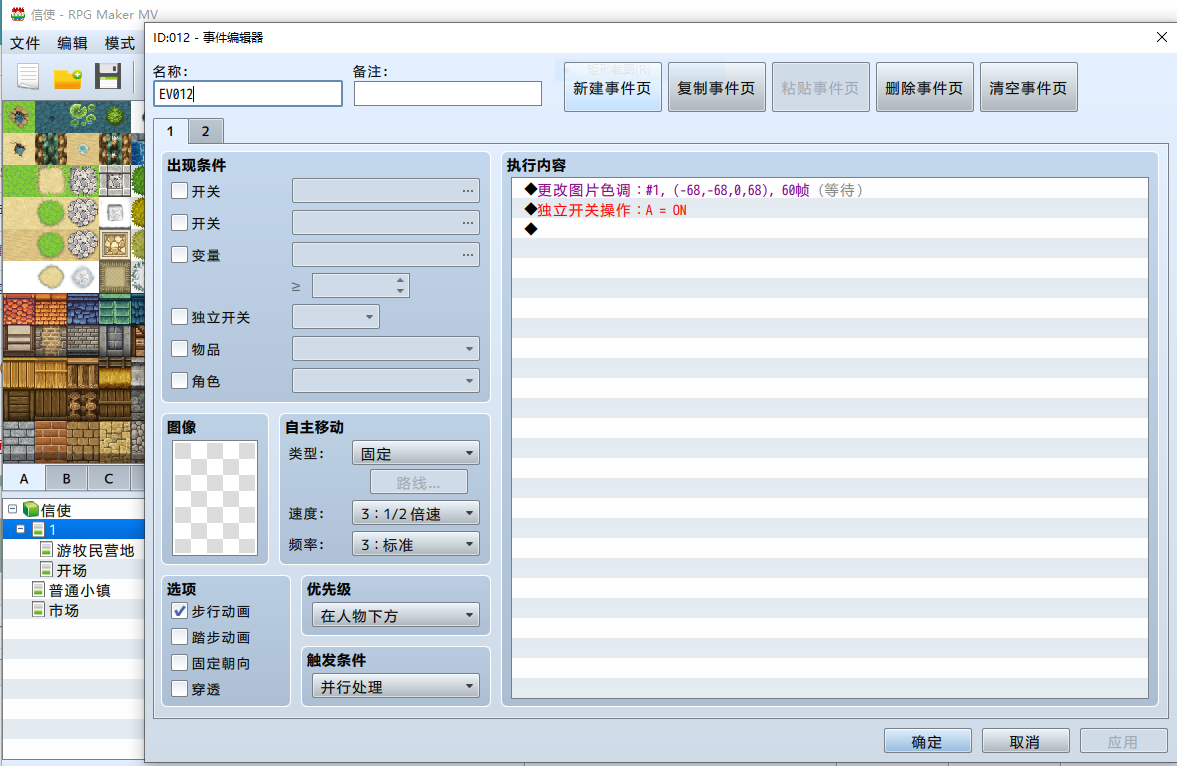Viewport: 1177px width, 766px height.
Task: Switch to tileset tab B
Action: (x=66, y=478)
